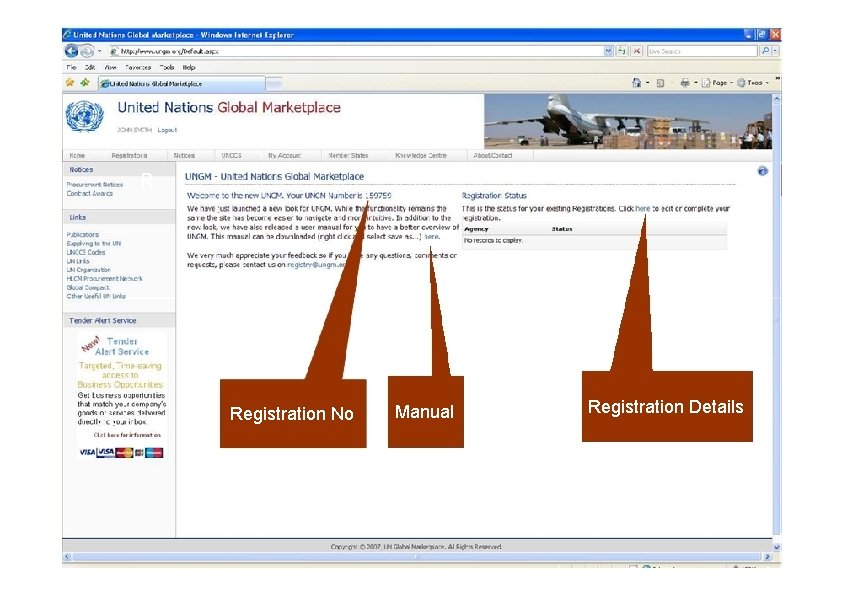The image size is (842, 595).
Task: Open the Tools gear toolbar menu
Action: coord(753,83)
